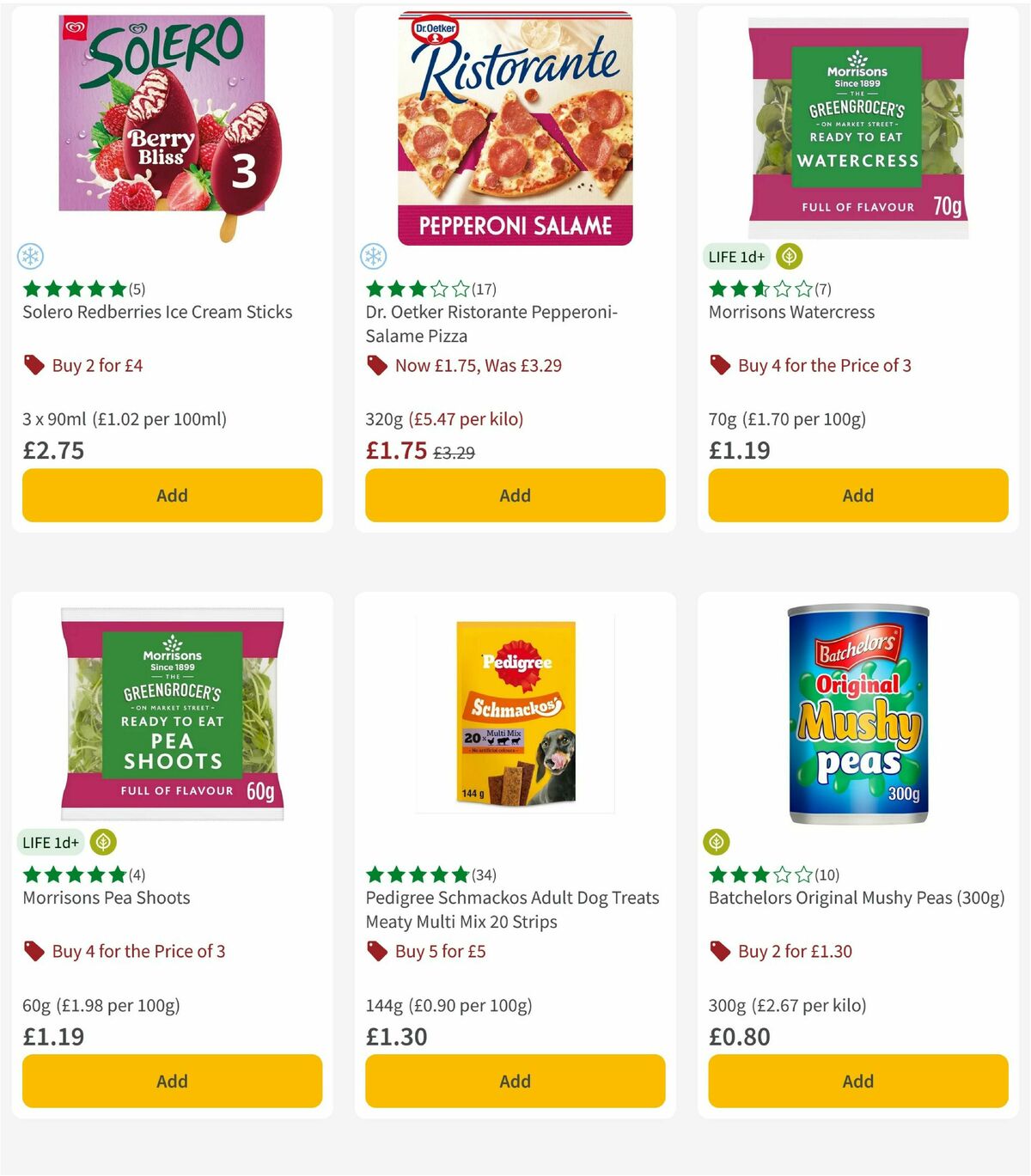Click the frozen snowflake icon on Solero product
This screenshot has height=1176, width=1031.
(x=31, y=256)
